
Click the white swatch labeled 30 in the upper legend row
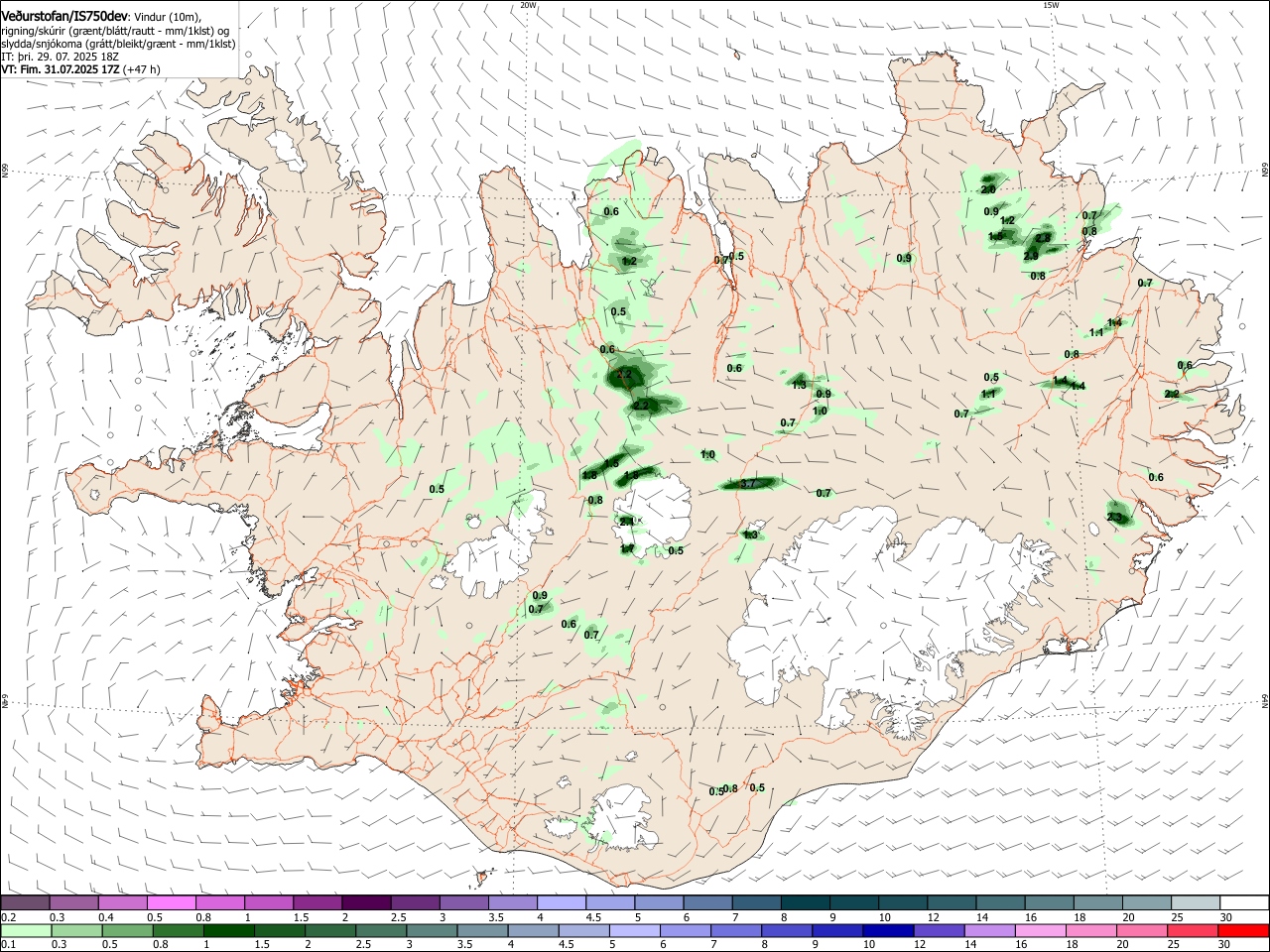[x=1243, y=903]
